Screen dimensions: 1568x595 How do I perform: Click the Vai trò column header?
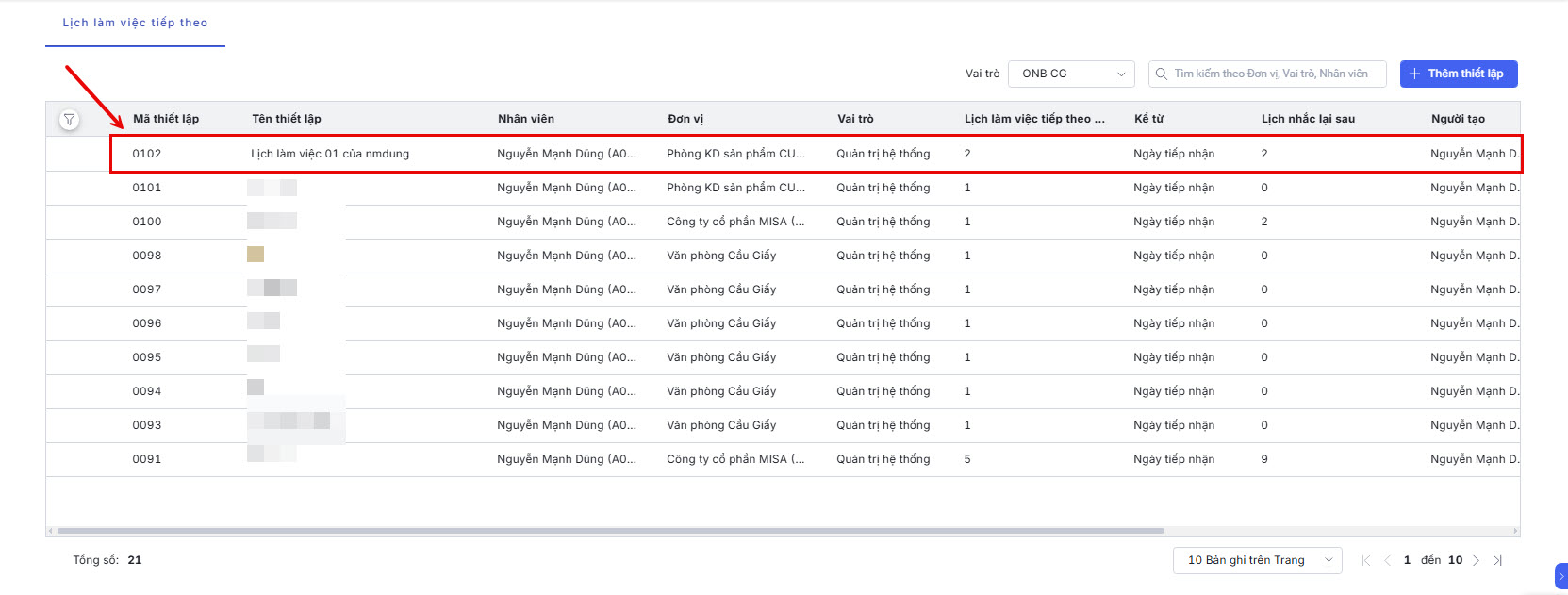(x=855, y=119)
